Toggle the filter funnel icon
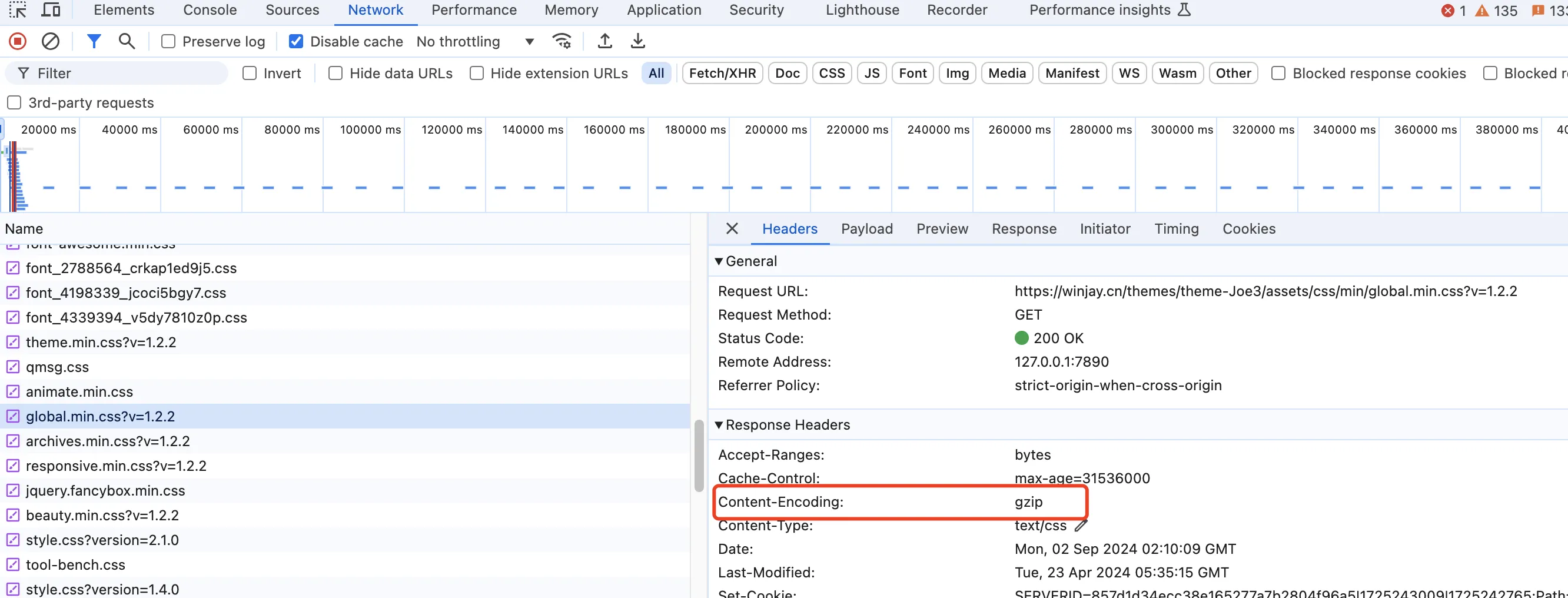Viewport: 1568px width, 598px height. pyautogui.click(x=94, y=41)
